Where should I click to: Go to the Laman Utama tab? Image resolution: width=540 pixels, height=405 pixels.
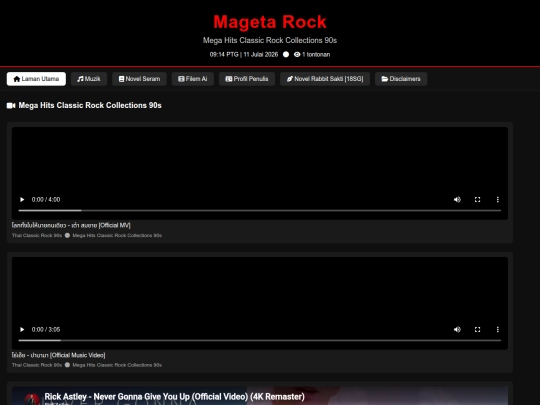(36, 79)
